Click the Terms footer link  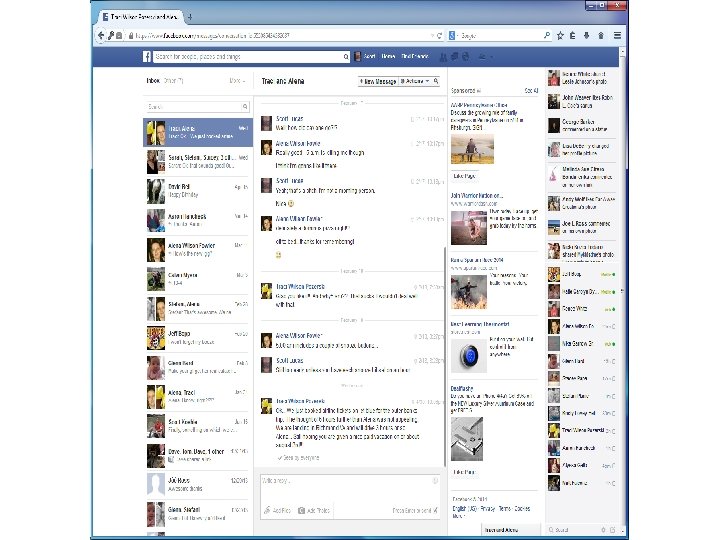(x=505, y=509)
